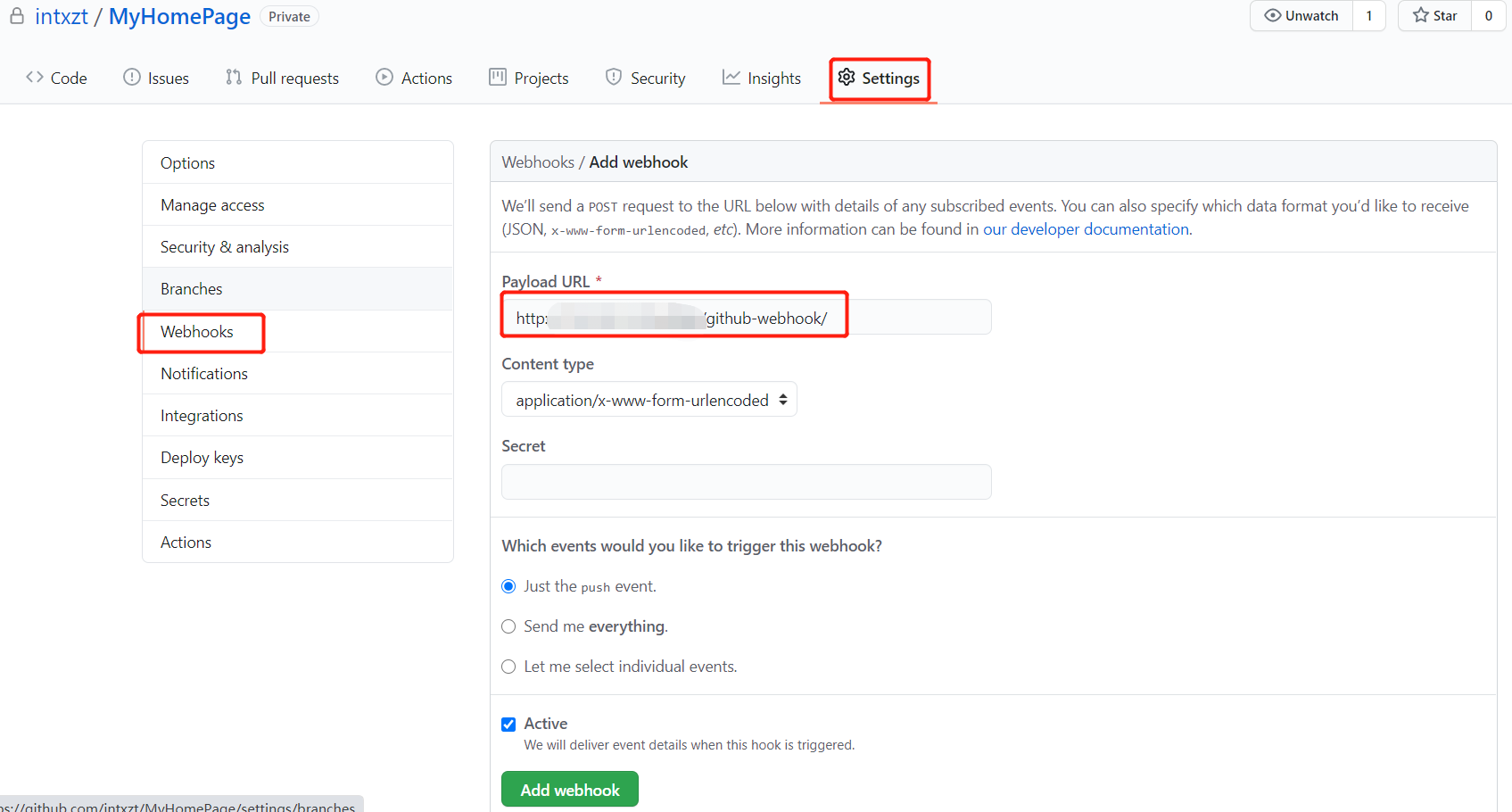Click the events question heading text
The width and height of the screenshot is (1512, 812).
pos(692,545)
